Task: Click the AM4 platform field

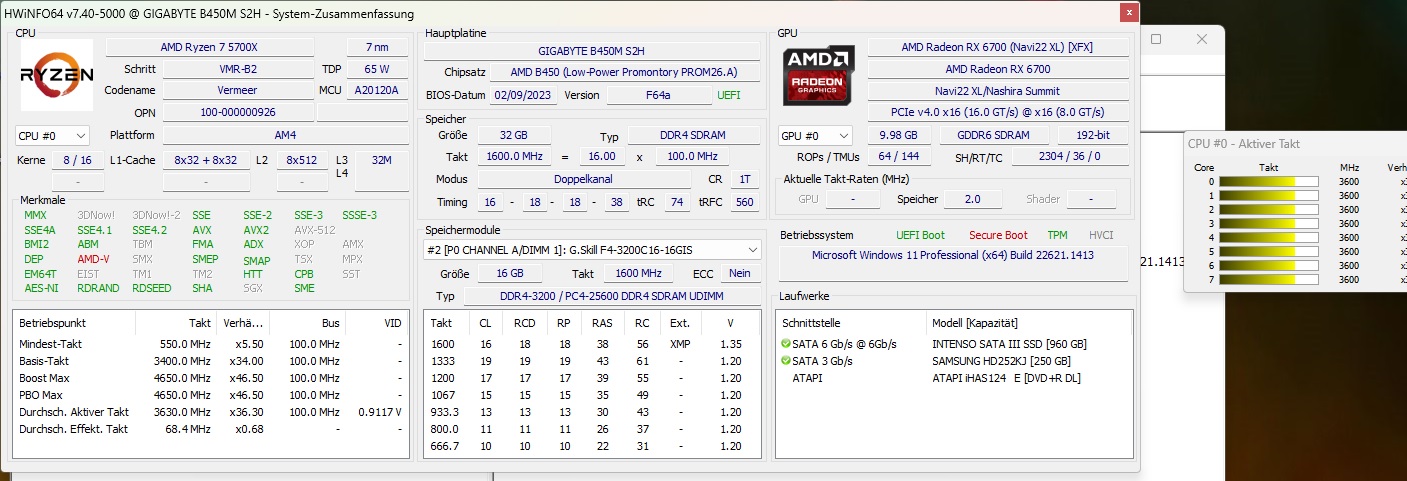Action: point(284,135)
